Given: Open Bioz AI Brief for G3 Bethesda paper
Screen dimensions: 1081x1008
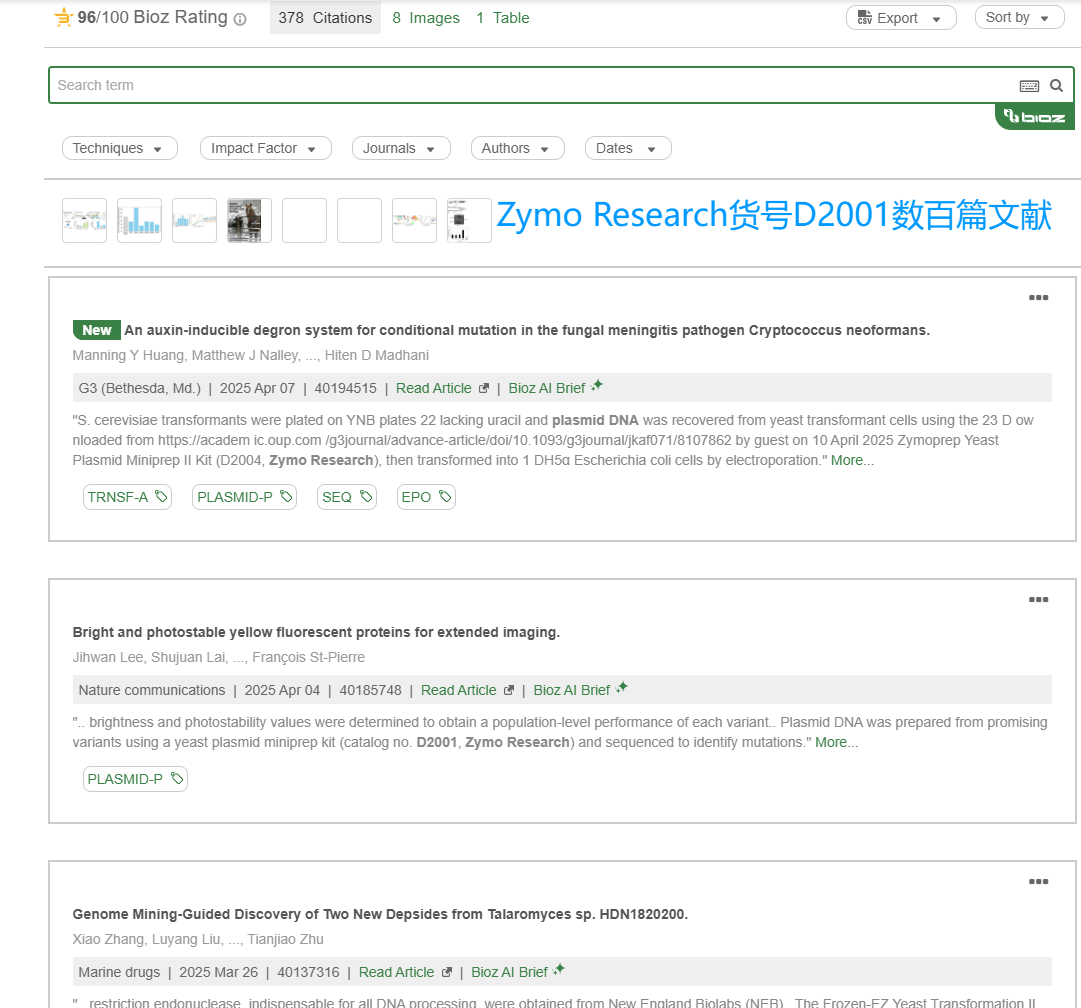Looking at the screenshot, I should point(555,387).
